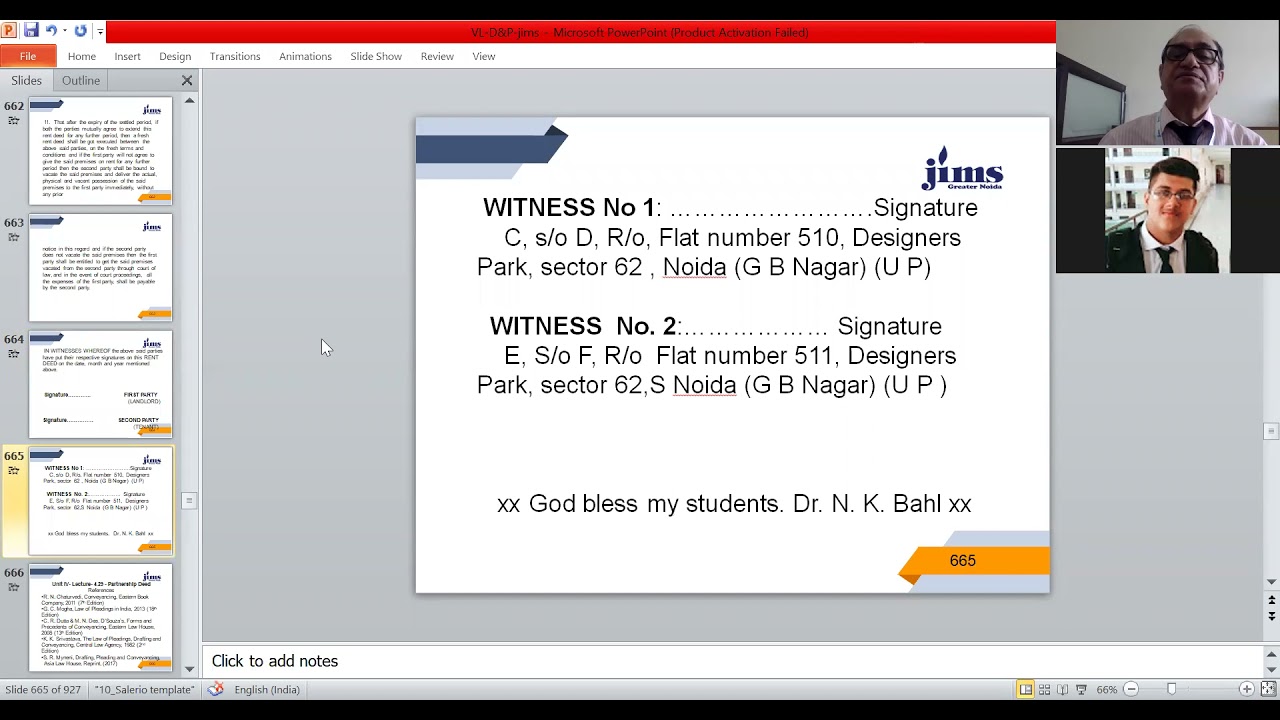Screen dimensions: 1280x720
Task: Click the spell check status icon
Action: [x=215, y=689]
